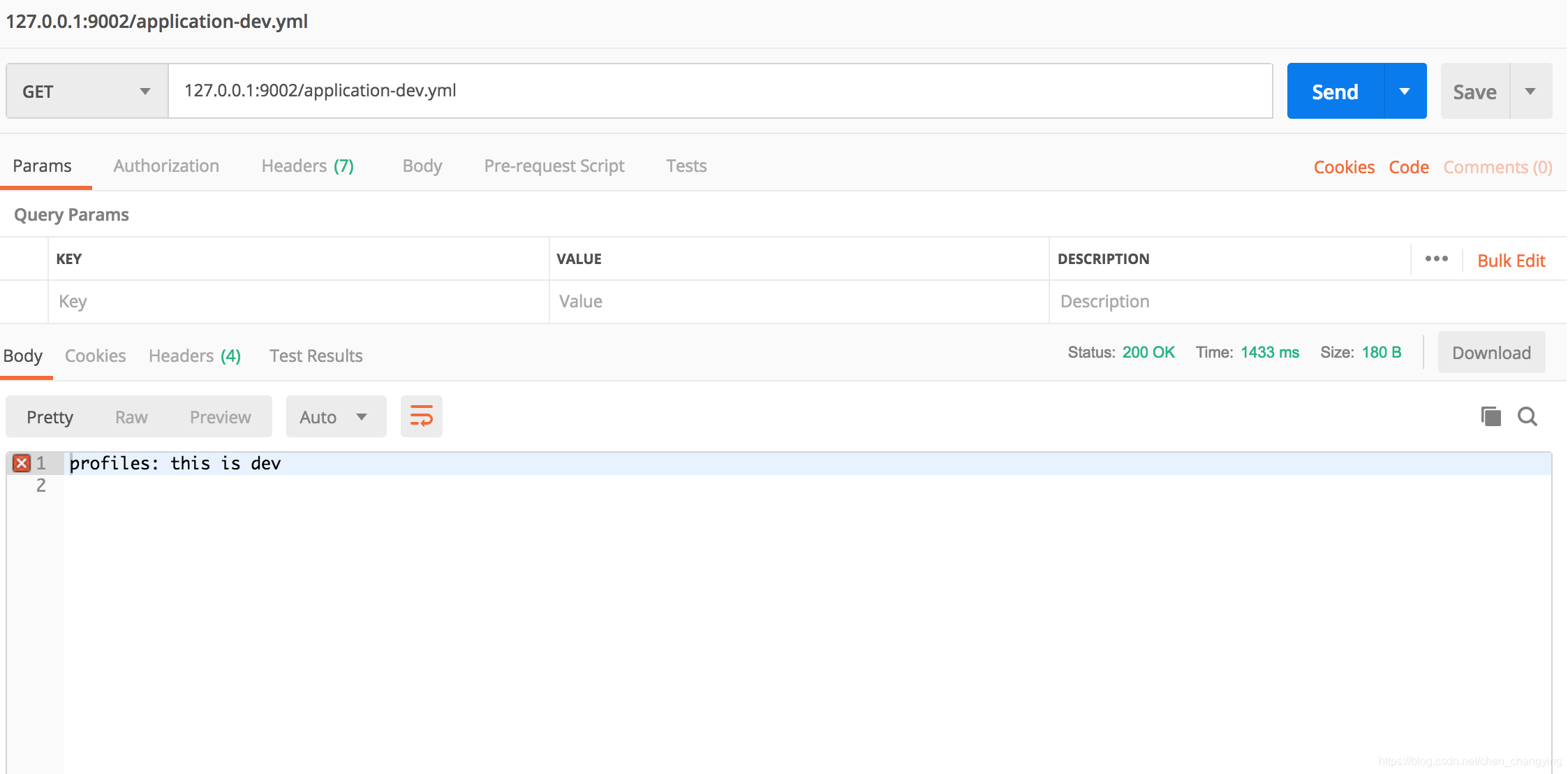Expand the GET method dropdown
Image resolution: width=1568 pixels, height=774 pixels.
point(145,92)
